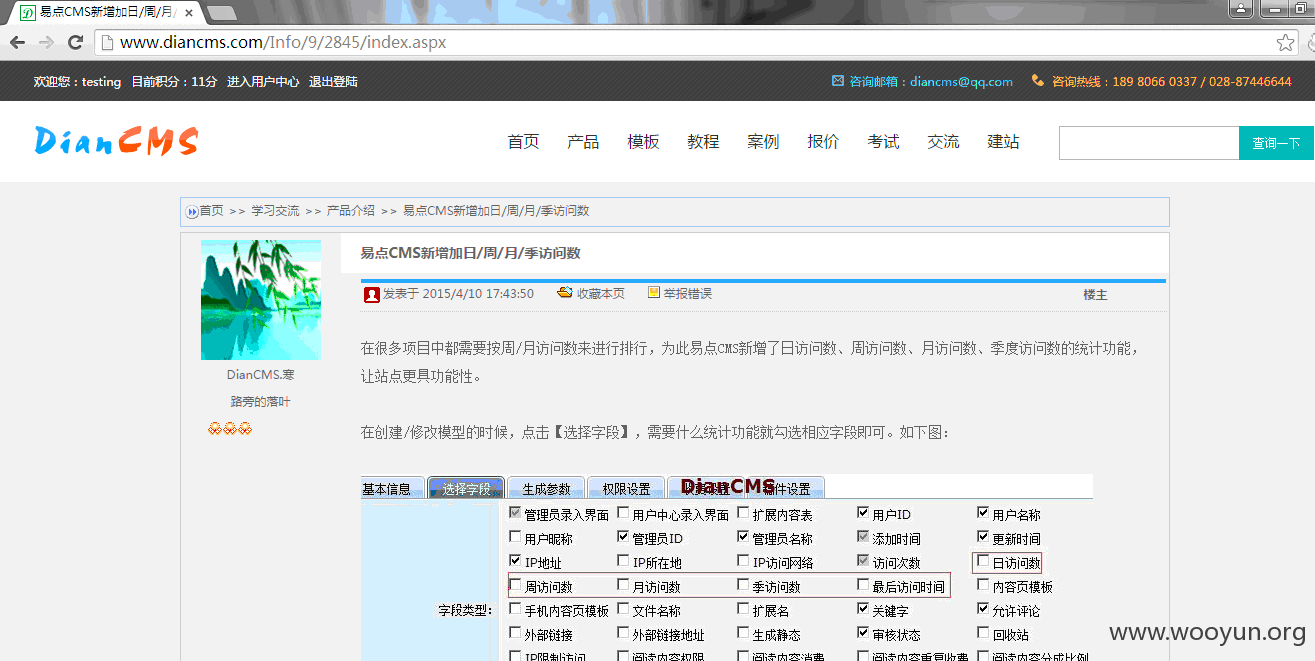Screen dimensions: 1315x661
Task: Click the signature text 路旁的落叶
Action: (260, 402)
